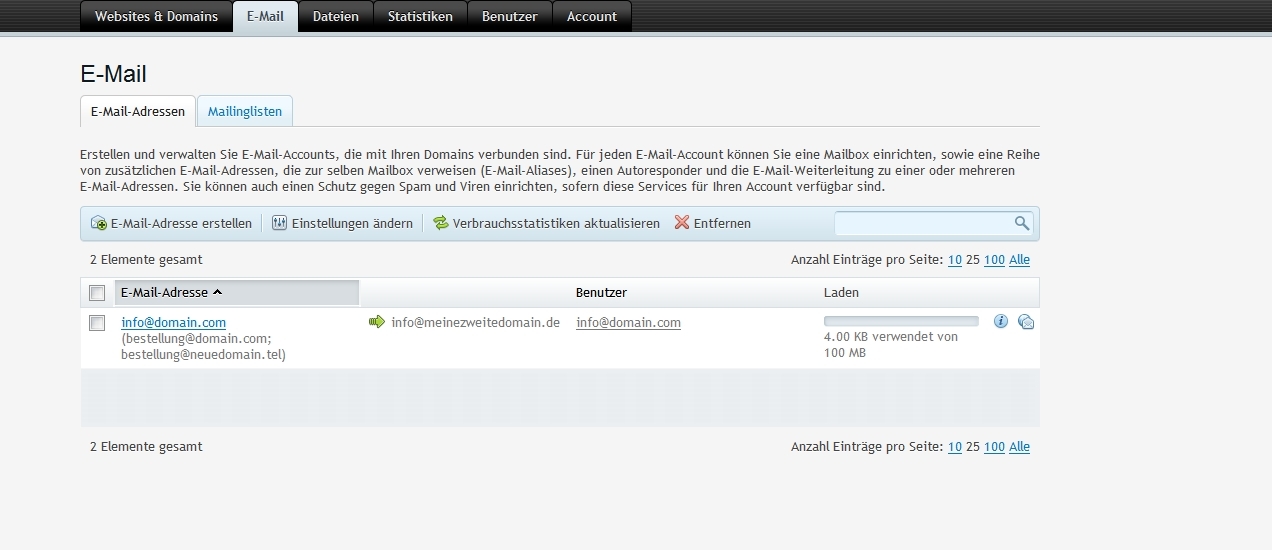Check the box for info@domain.com row
Viewport: 1272px width, 550px height.
pos(97,323)
